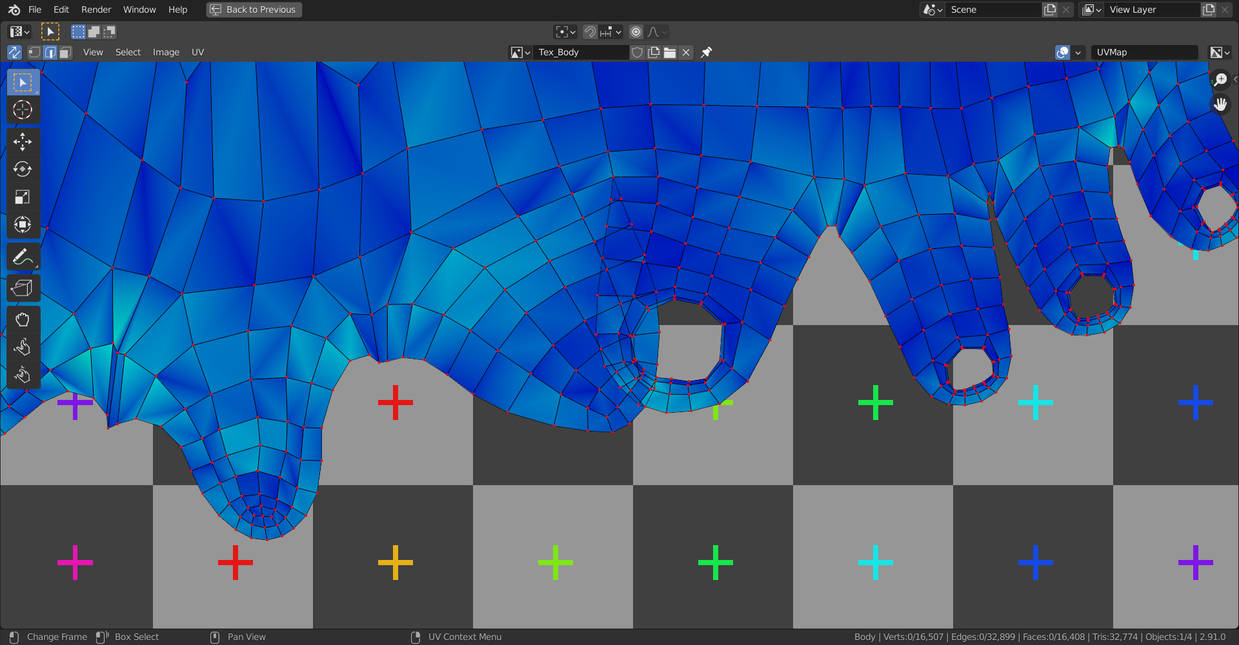
Task: Select the Select Box tool in toolbar
Action: pyautogui.click(x=22, y=81)
